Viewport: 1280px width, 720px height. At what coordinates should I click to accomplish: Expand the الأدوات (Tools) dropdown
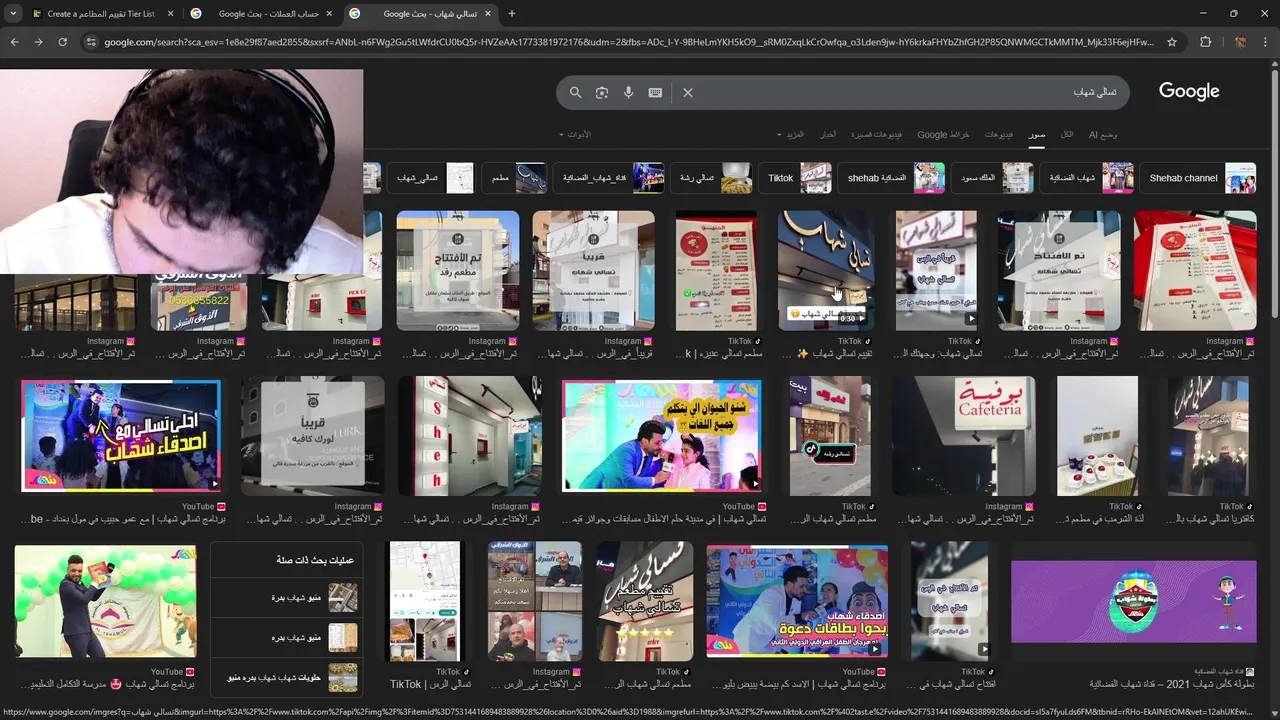[575, 134]
